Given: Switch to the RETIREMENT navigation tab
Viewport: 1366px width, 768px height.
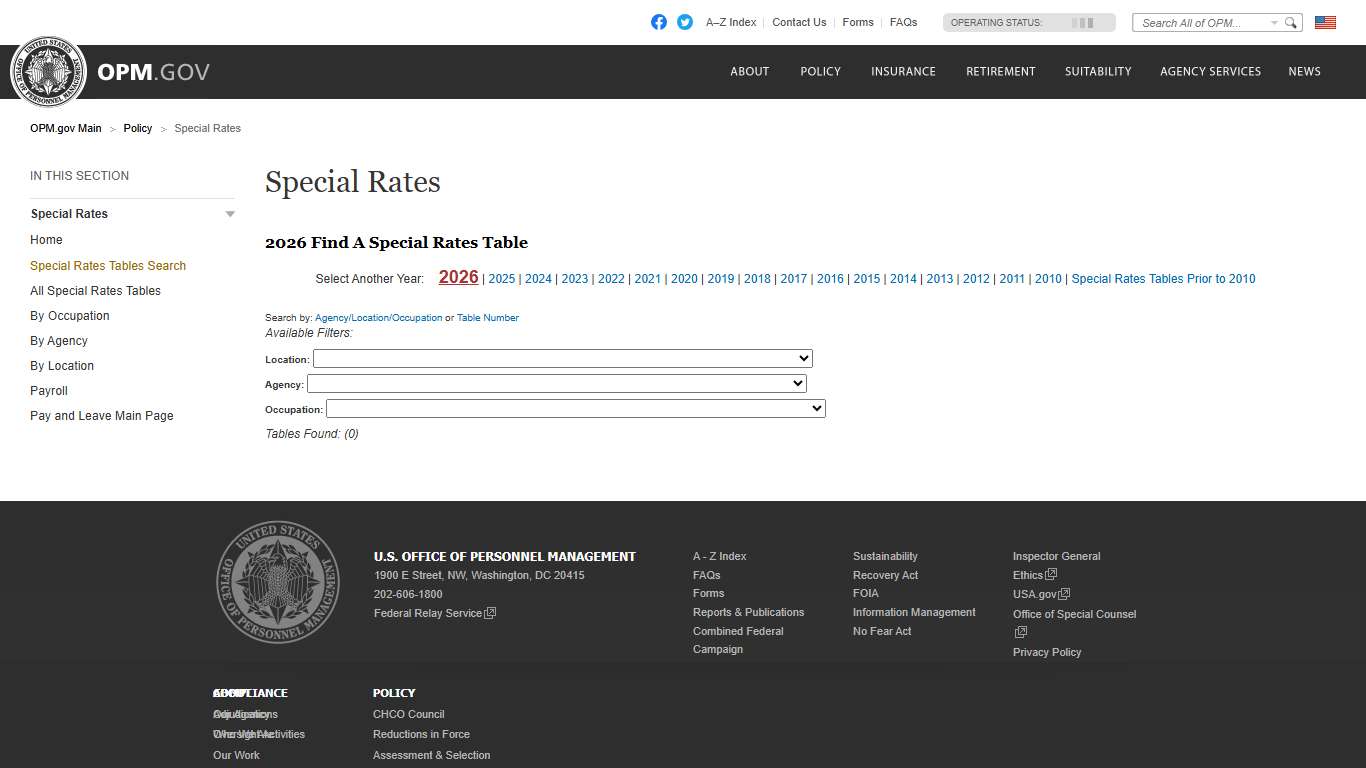Looking at the screenshot, I should click(1000, 71).
